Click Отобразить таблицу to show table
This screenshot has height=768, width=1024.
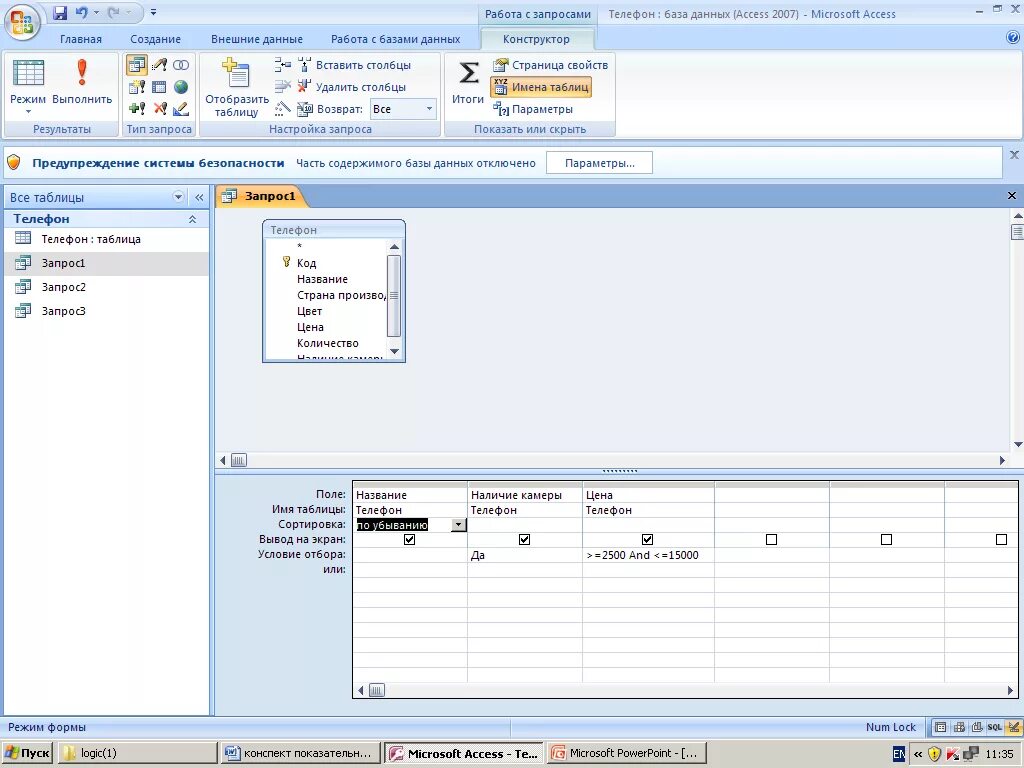236,87
